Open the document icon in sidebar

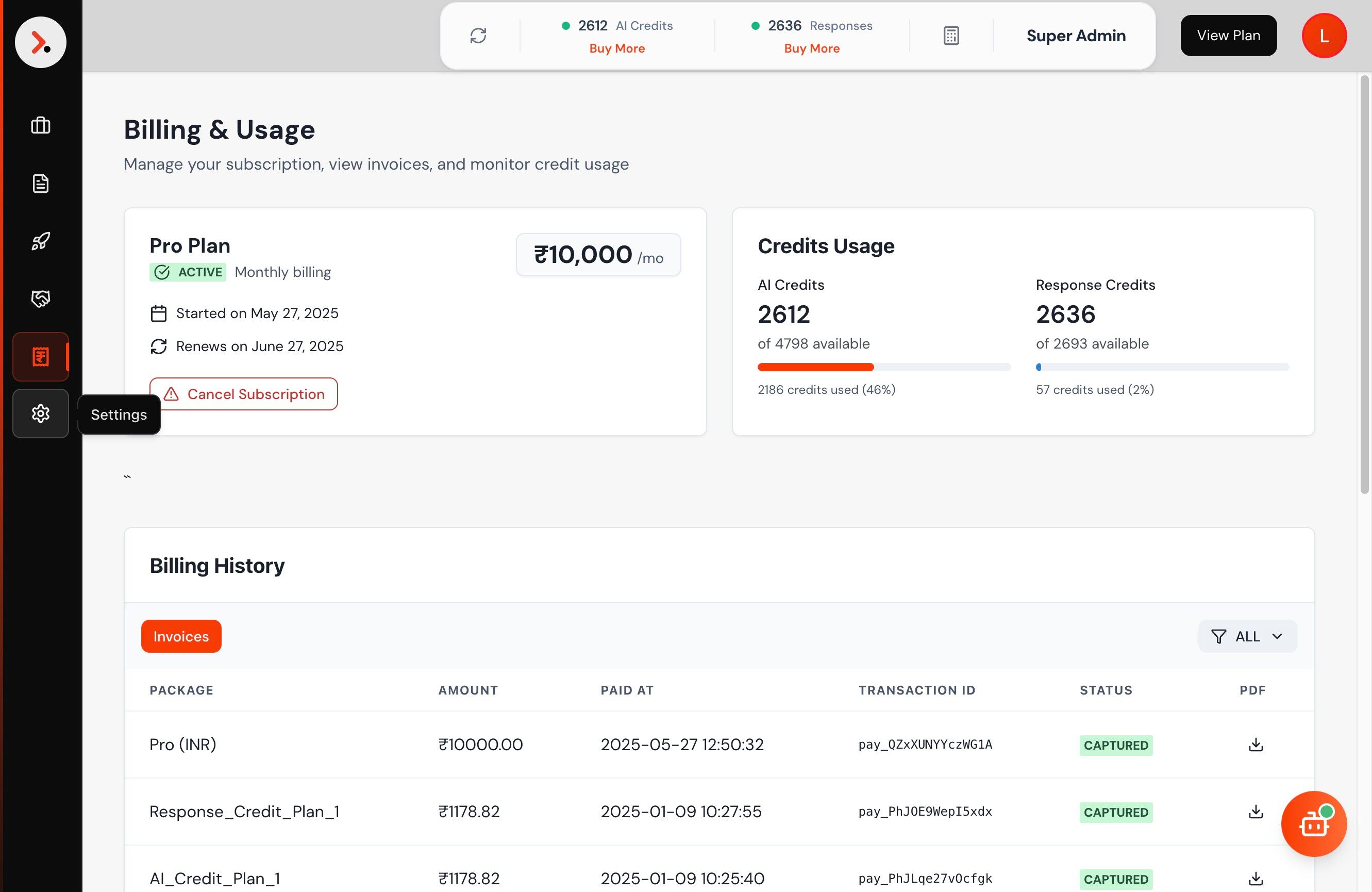[40, 184]
